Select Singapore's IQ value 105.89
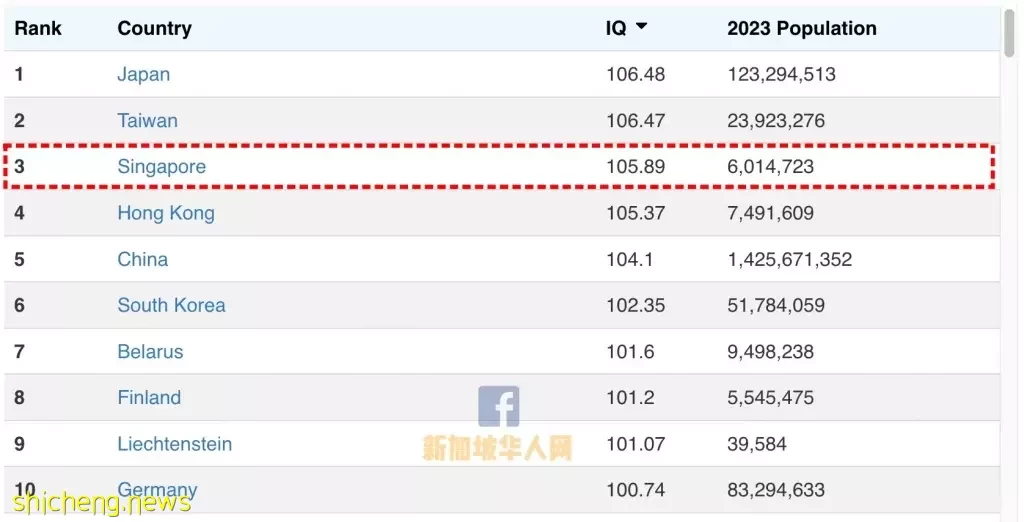The width and height of the screenshot is (1024, 522). pos(635,167)
